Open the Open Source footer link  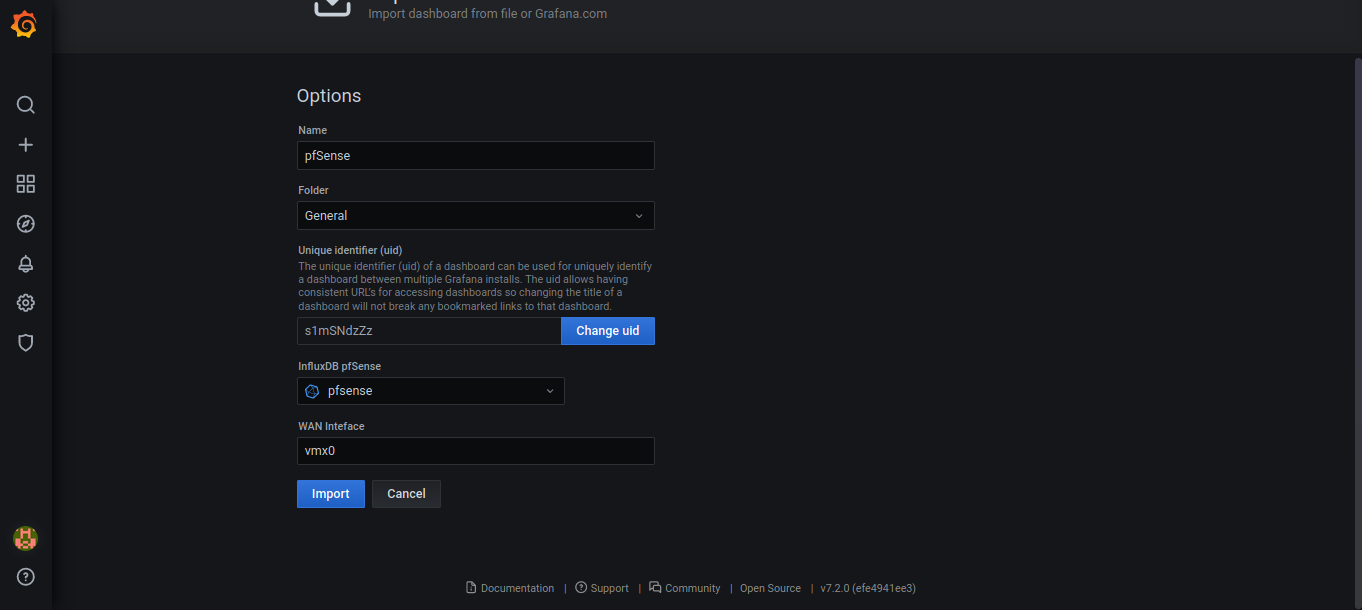pos(770,588)
